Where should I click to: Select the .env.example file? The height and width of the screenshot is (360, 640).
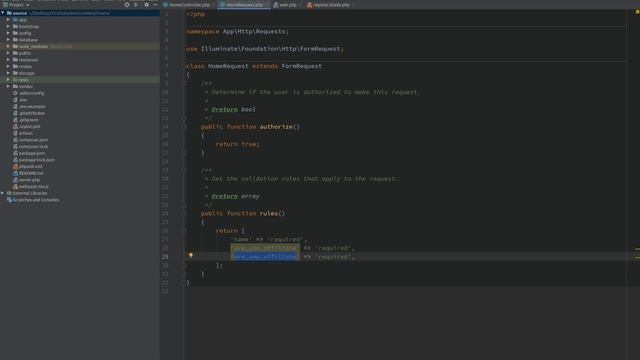[x=29, y=107]
